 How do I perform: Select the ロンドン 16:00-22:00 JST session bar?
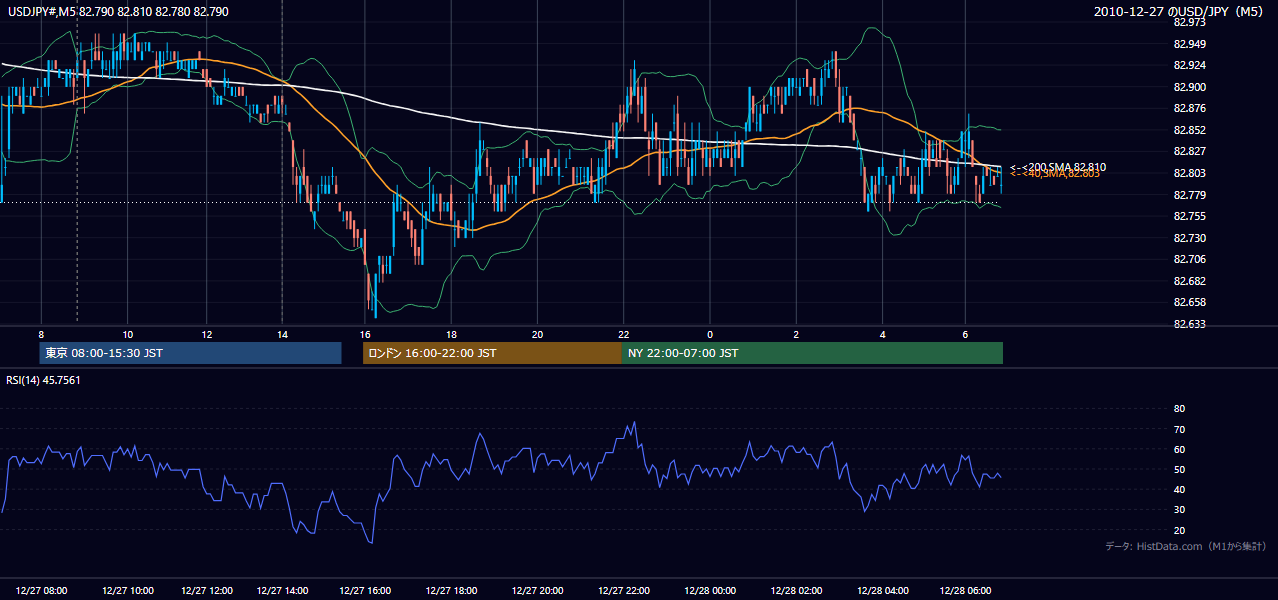(x=492, y=353)
